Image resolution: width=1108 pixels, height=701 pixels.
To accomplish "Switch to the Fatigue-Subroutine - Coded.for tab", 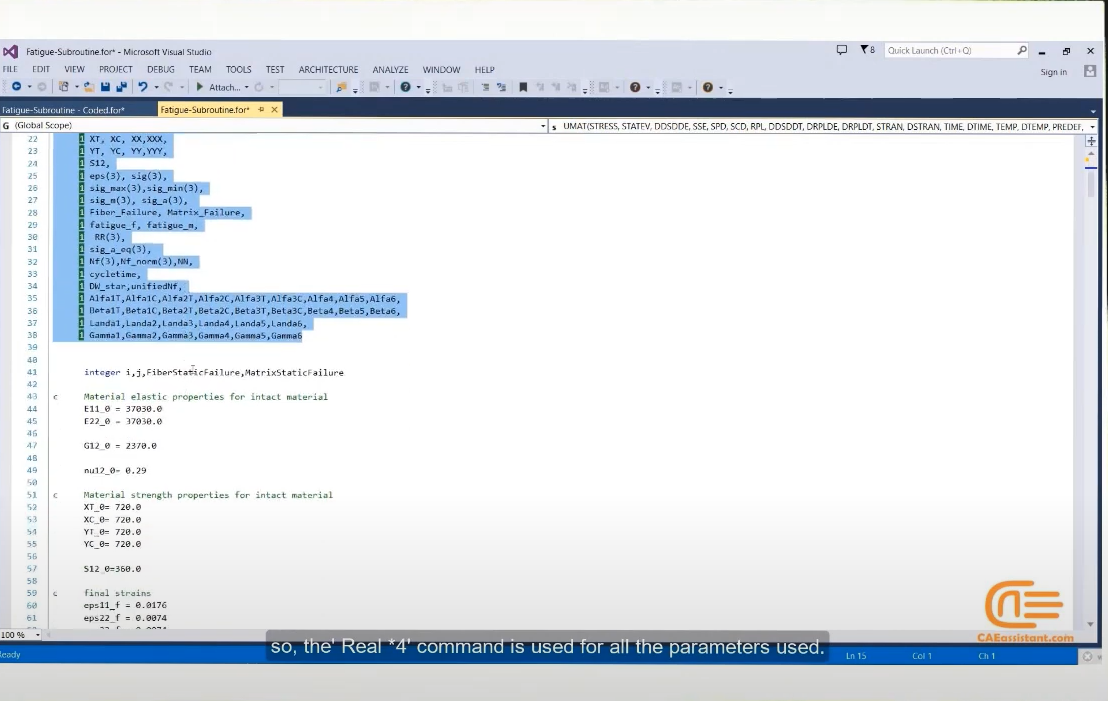I will (x=63, y=110).
